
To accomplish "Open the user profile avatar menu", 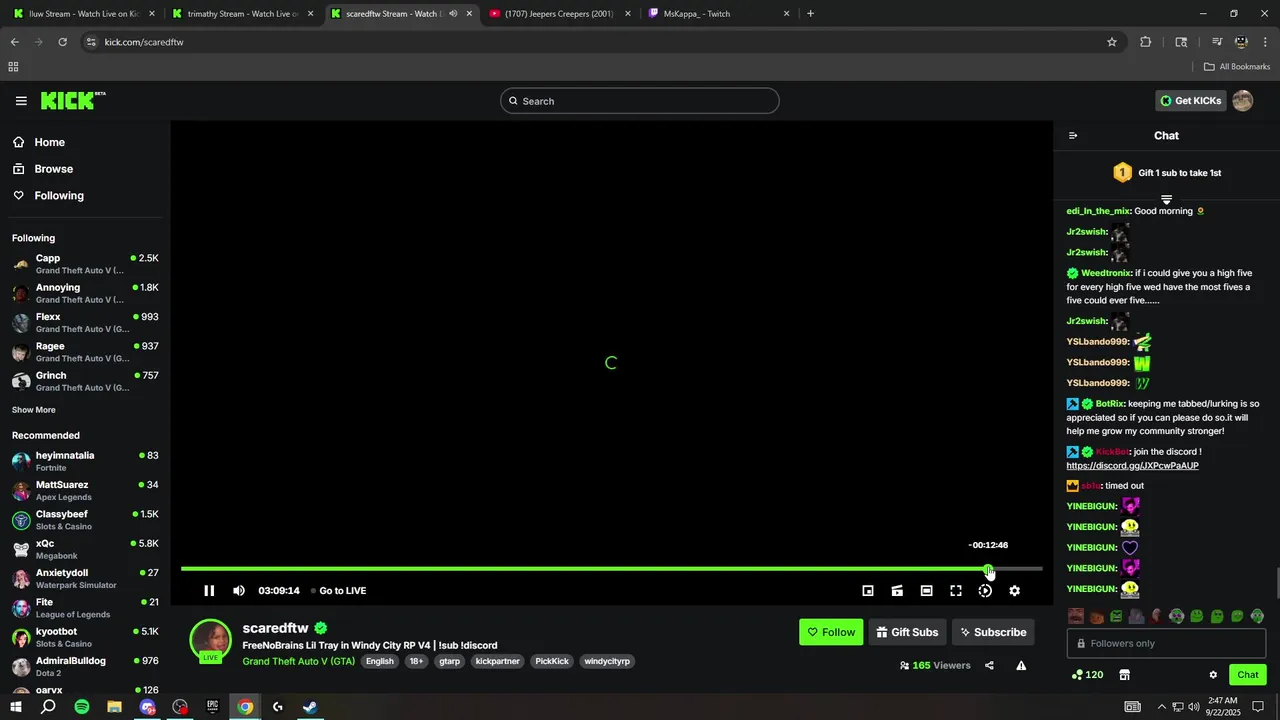I will (1243, 101).
